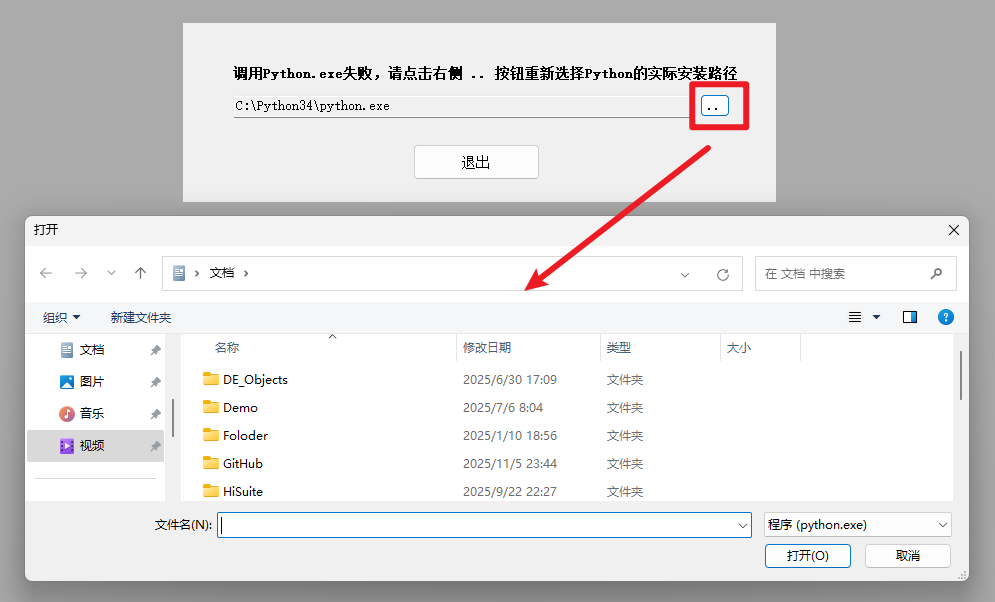
Task: Click the up-one-level arrow
Action: coord(140,272)
